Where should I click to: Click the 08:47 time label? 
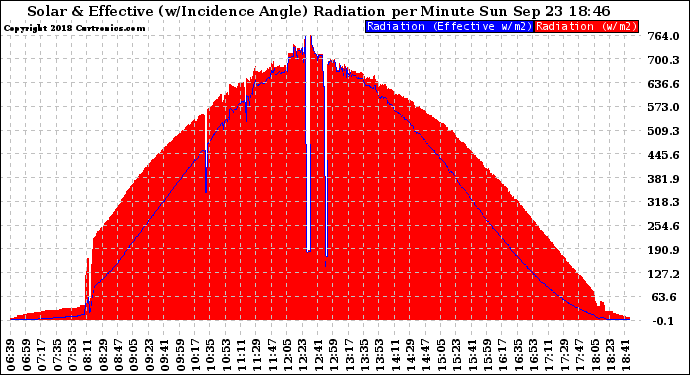click(118, 355)
